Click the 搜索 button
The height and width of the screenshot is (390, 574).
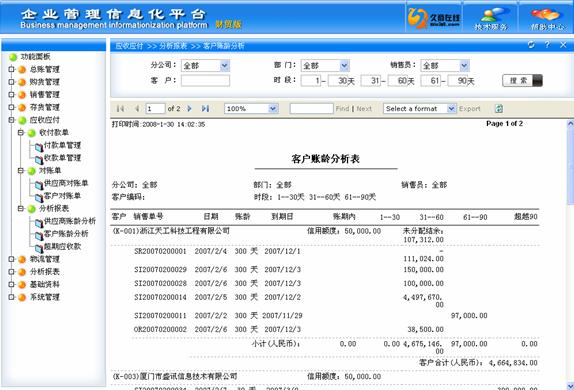522,81
